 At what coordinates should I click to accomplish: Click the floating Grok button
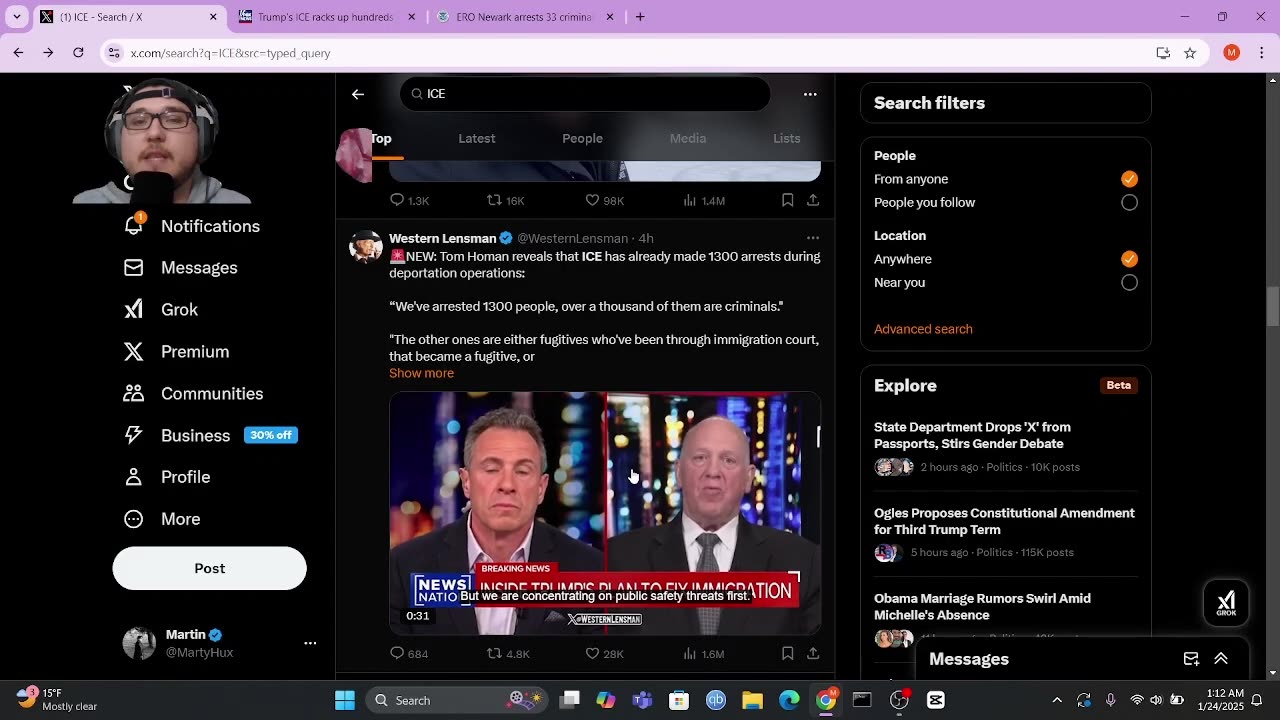click(x=1226, y=603)
